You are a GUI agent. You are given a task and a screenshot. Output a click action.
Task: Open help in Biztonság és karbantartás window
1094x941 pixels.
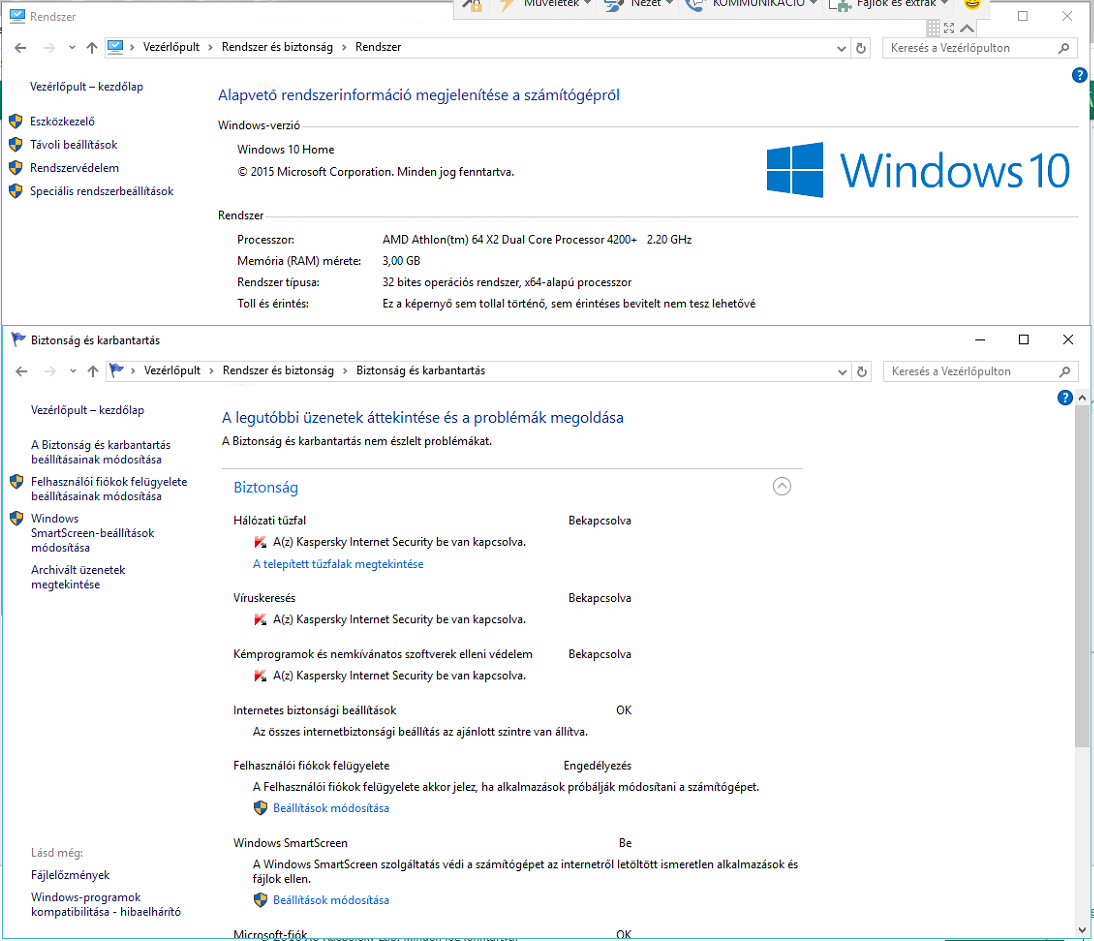pos(1065,398)
